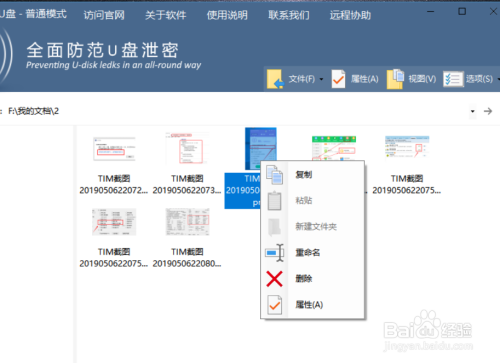The height and width of the screenshot is (363, 500).
Task: Maximize the window
Action: pyautogui.click(x=462, y=12)
